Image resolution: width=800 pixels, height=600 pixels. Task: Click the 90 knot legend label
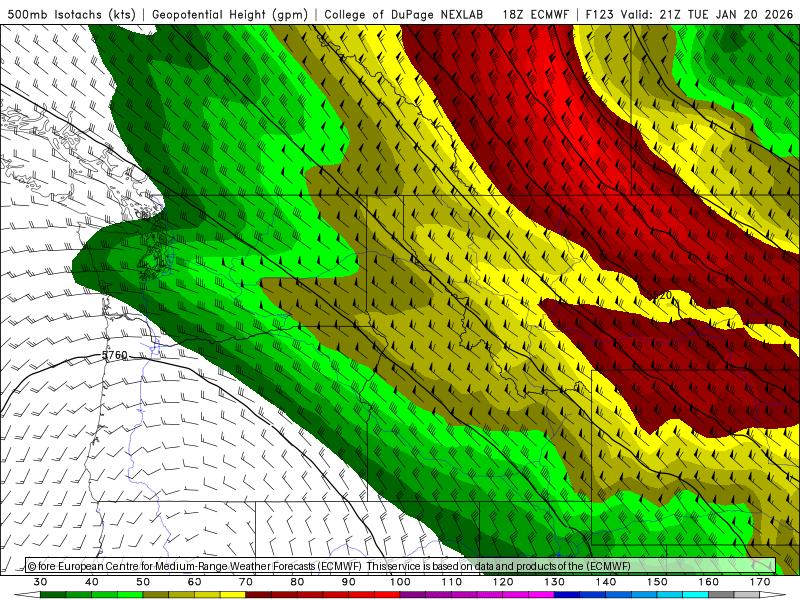[x=349, y=582]
